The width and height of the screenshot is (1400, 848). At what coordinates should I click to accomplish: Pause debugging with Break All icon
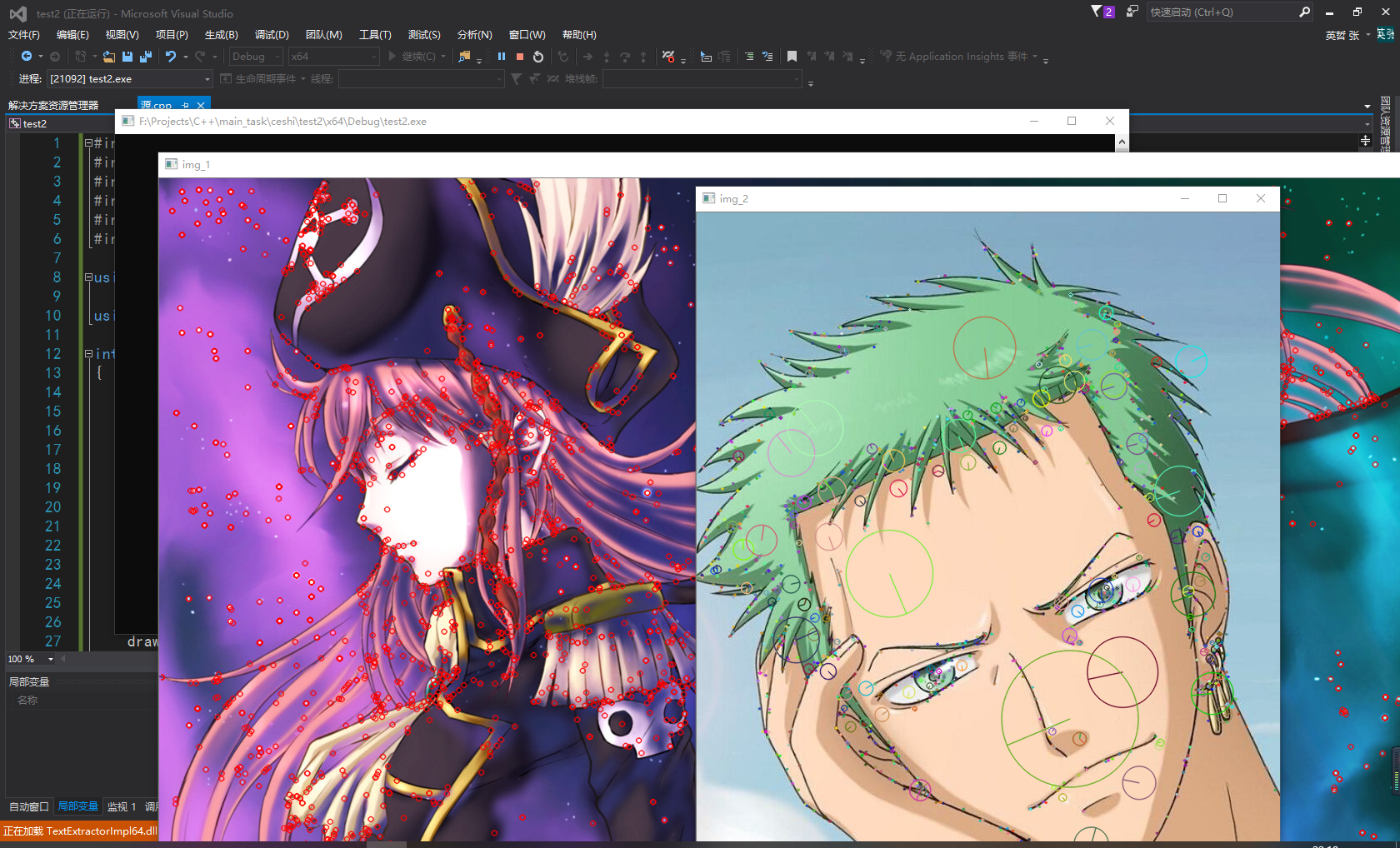(502, 56)
